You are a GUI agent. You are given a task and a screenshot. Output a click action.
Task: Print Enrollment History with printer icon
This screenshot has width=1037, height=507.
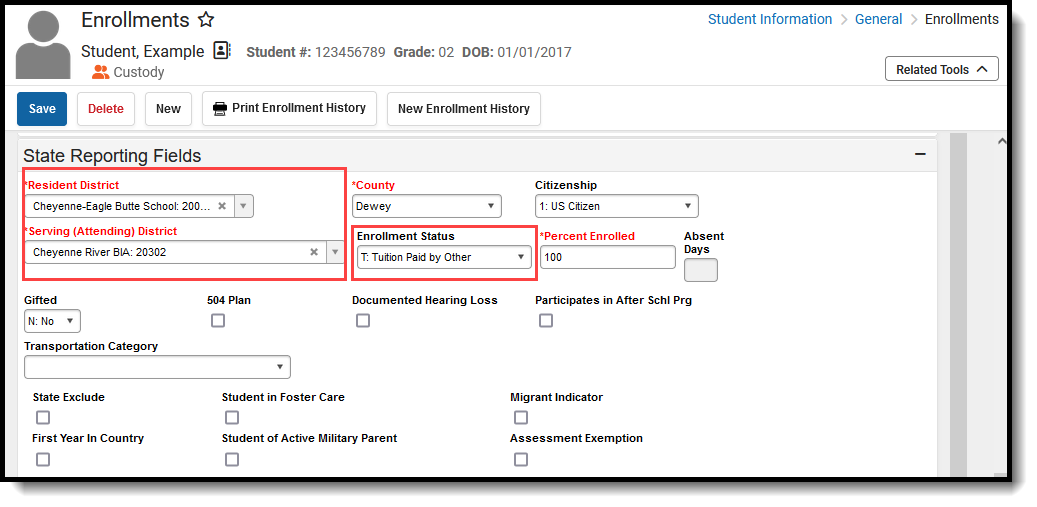pyautogui.click(x=289, y=108)
